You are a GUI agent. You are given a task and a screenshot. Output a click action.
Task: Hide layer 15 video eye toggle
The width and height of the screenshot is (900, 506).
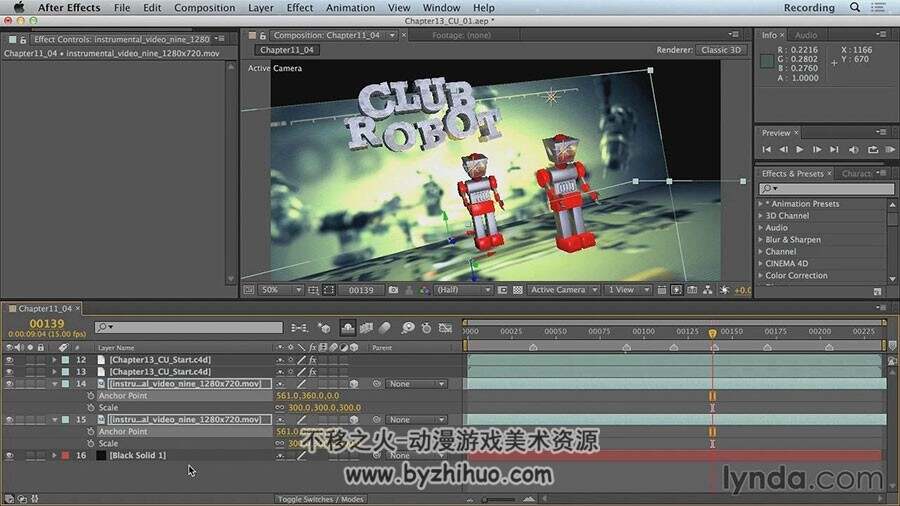(x=9, y=420)
